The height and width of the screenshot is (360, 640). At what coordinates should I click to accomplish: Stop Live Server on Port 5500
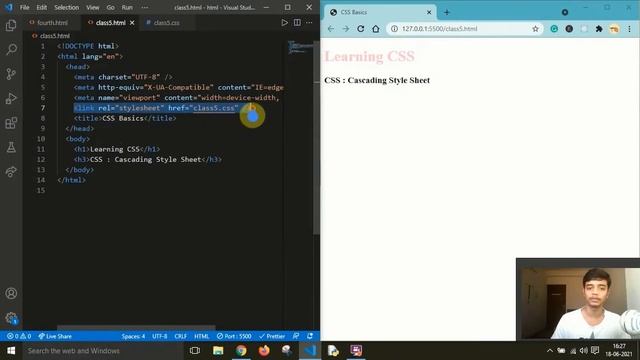click(x=234, y=336)
